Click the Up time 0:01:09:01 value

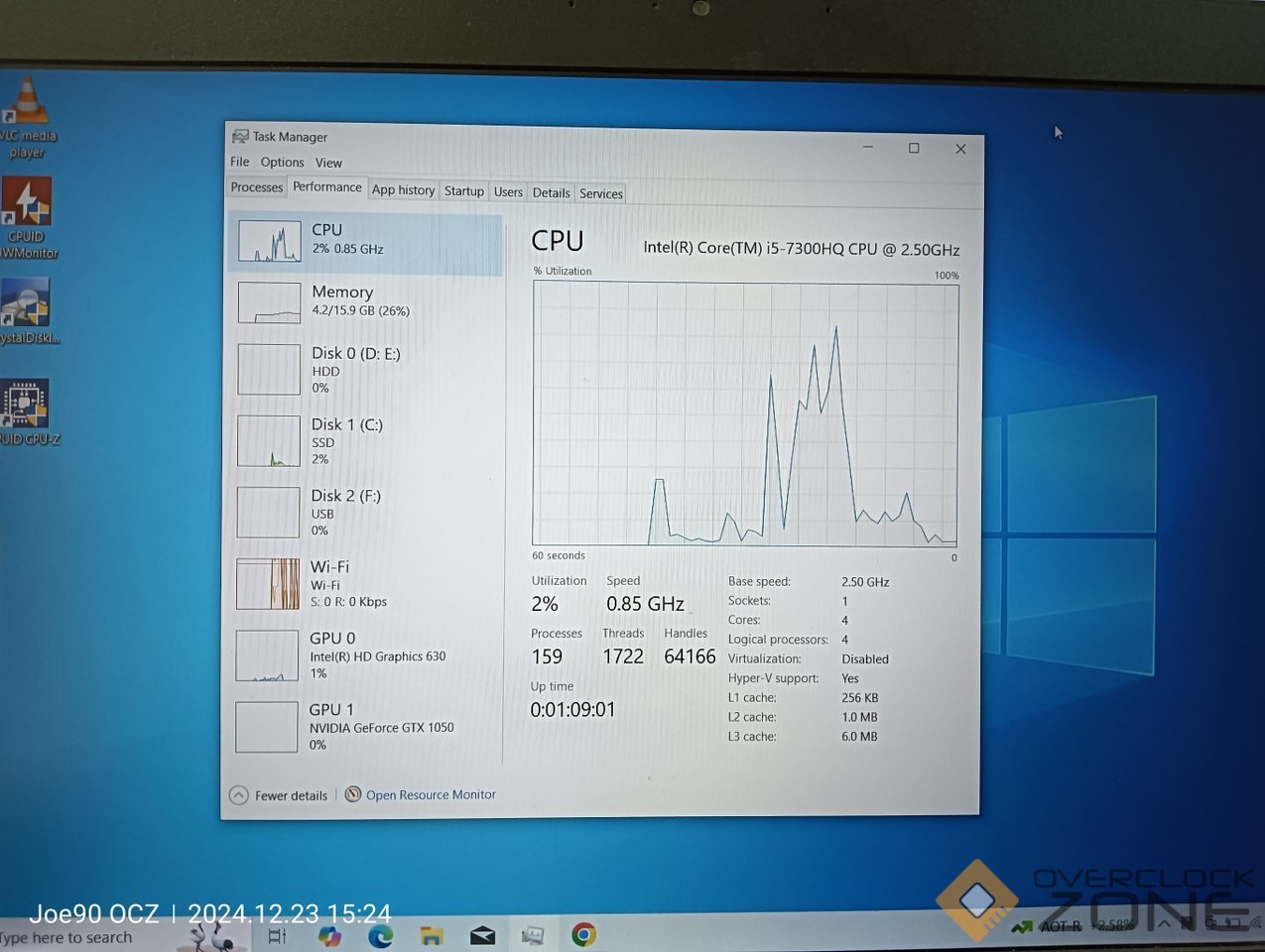(x=572, y=710)
